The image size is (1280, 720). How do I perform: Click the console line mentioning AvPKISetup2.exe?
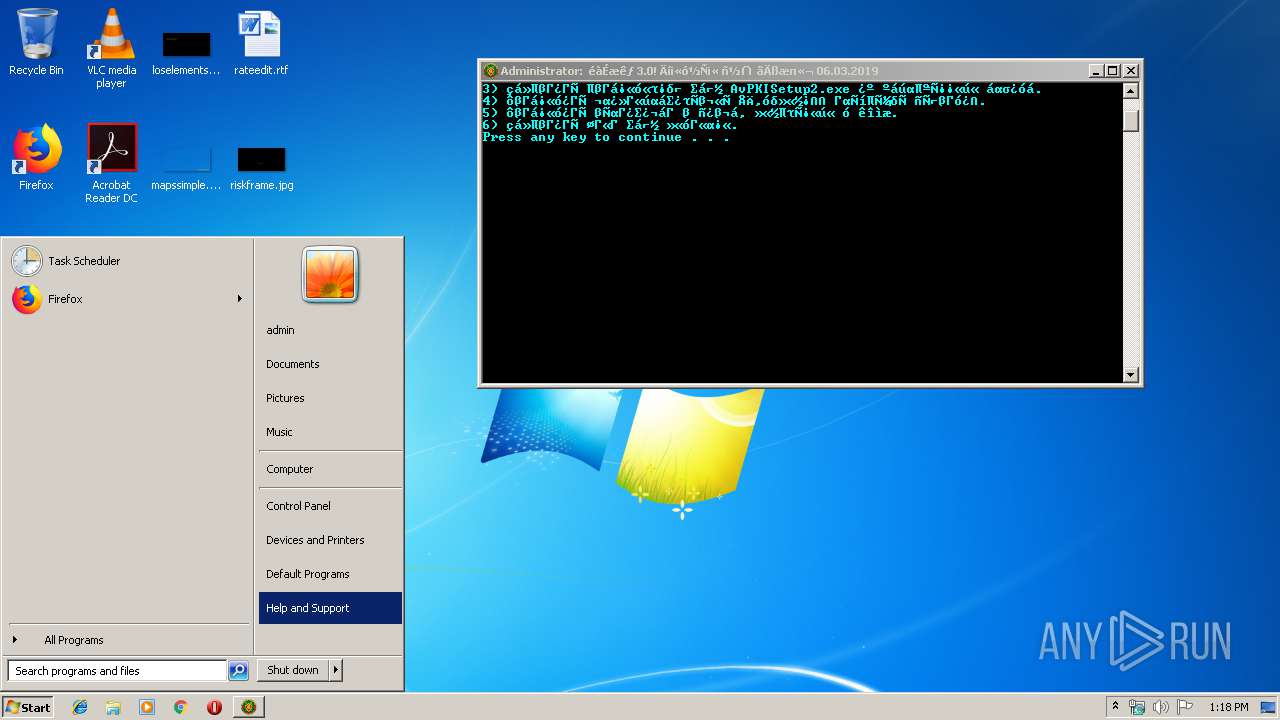point(762,89)
